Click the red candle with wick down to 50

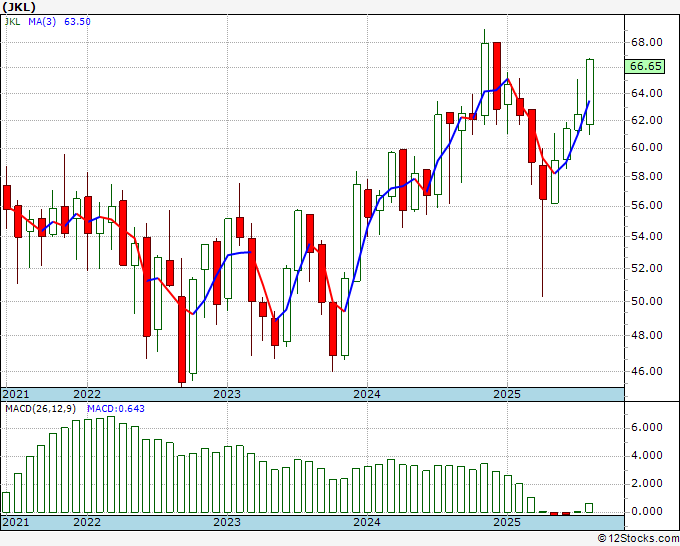[x=543, y=182]
